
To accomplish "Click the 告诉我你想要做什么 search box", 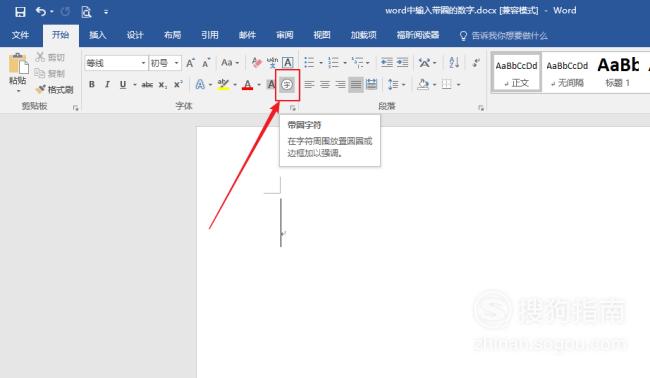I will [504, 36].
